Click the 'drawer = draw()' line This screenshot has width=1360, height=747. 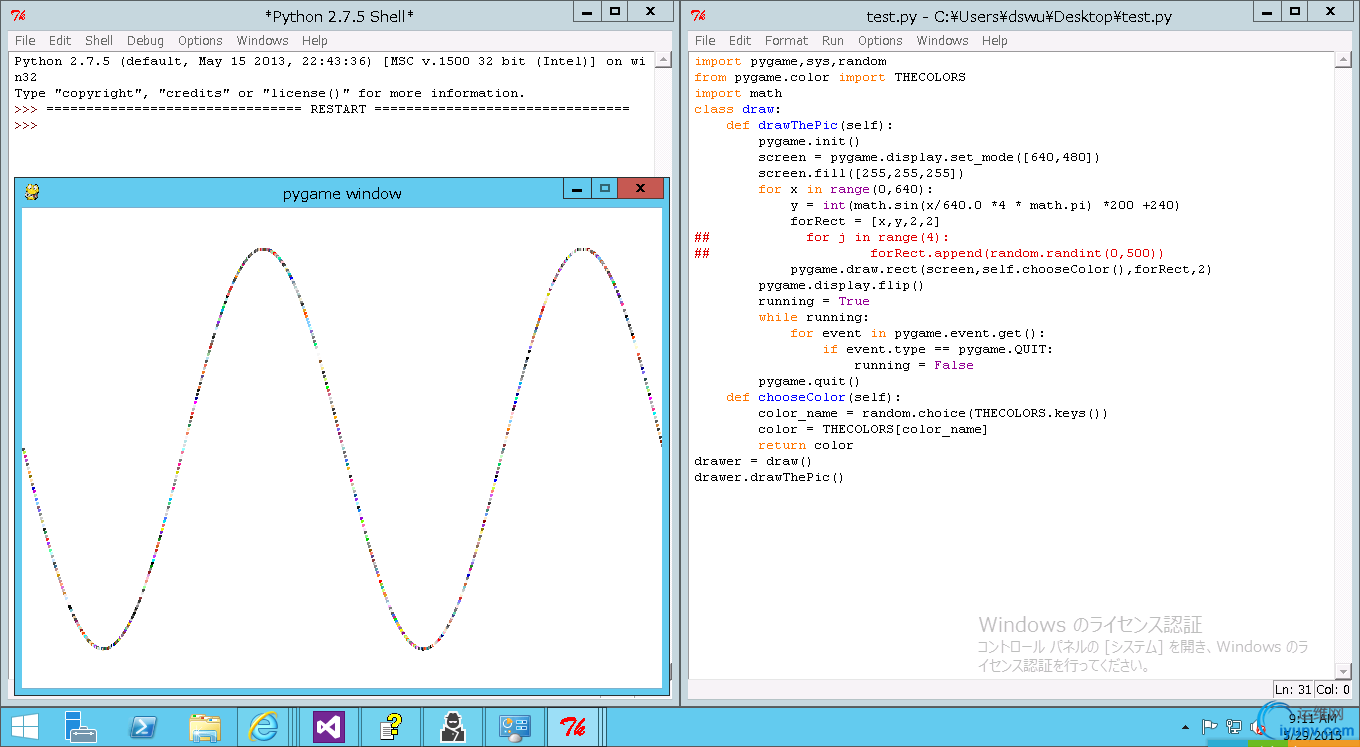point(753,461)
